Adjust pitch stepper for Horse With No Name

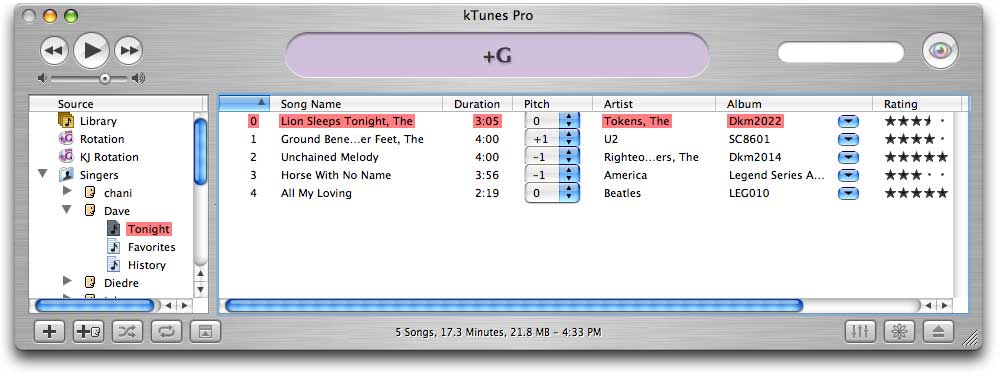click(570, 175)
